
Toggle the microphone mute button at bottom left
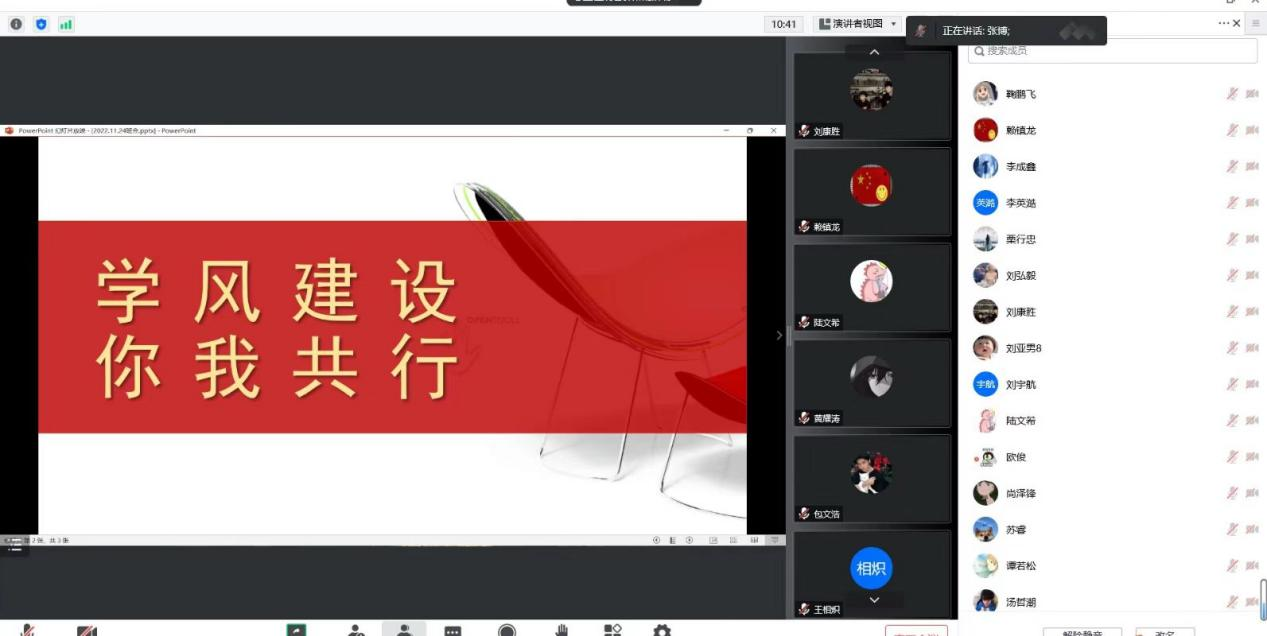(28, 630)
